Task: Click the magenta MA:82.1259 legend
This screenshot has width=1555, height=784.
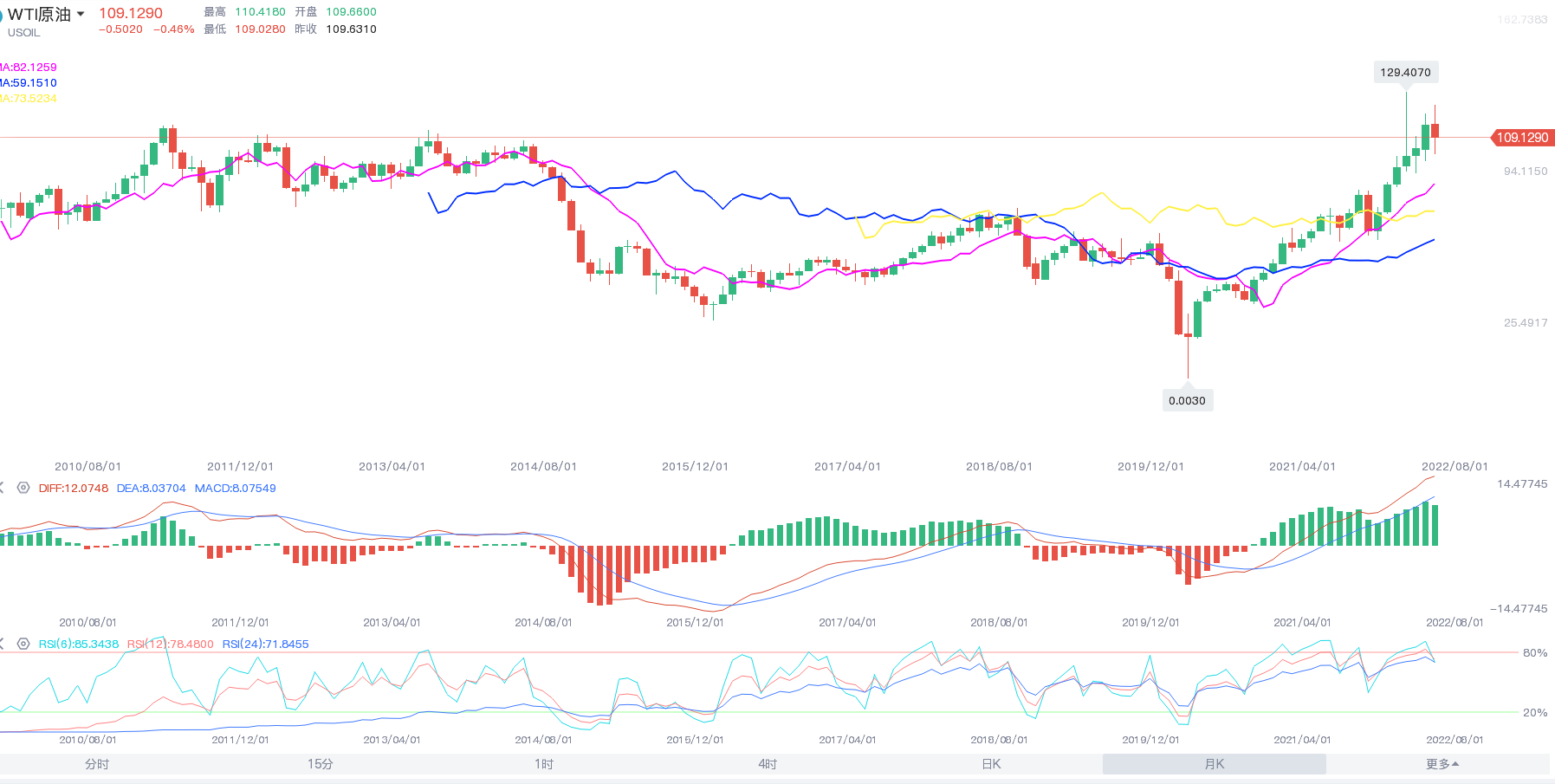Action: (x=29, y=67)
